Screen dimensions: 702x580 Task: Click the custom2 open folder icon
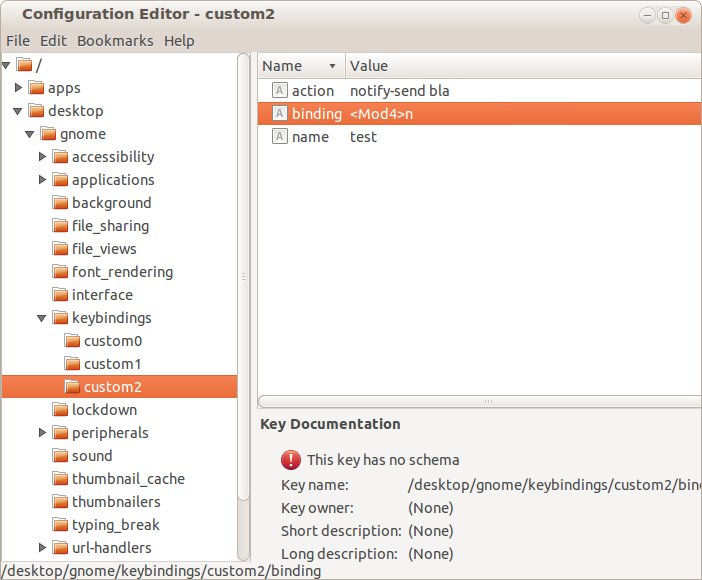[73, 387]
